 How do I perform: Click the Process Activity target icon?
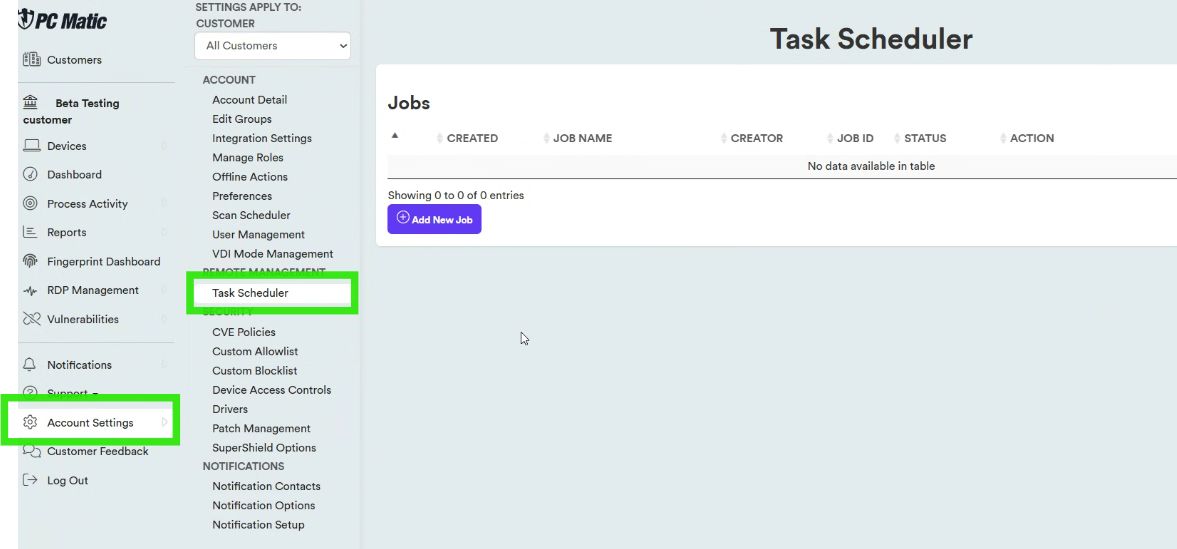tap(30, 204)
